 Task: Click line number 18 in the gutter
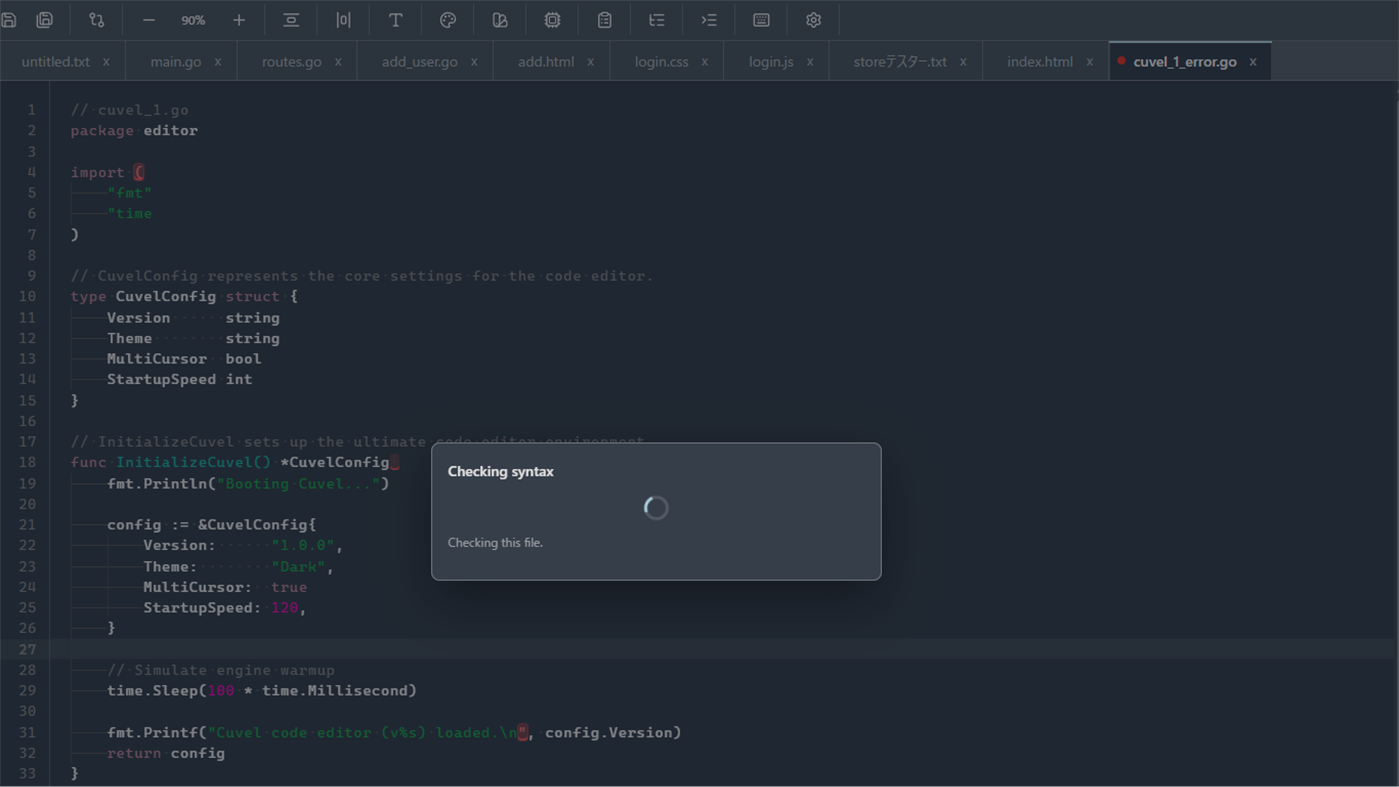(27, 462)
